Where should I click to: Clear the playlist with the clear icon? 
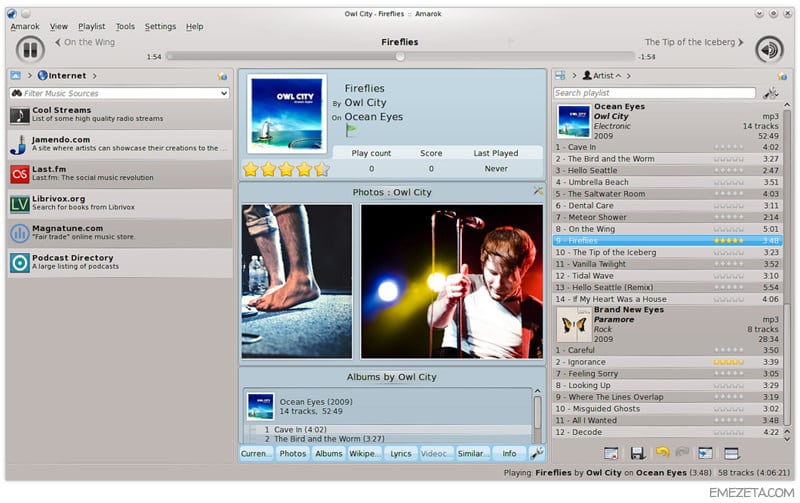point(611,453)
